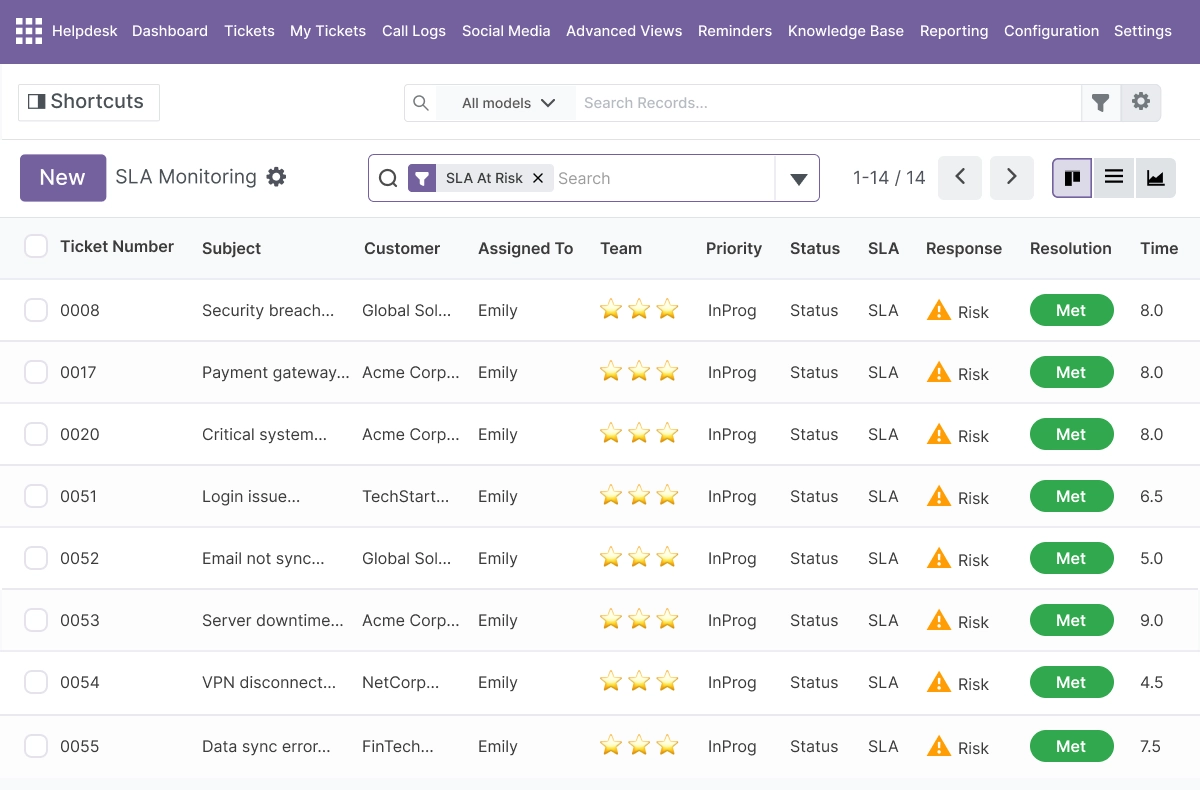1200x790 pixels.
Task: Sort by Ticket Number column header
Action: tap(117, 246)
